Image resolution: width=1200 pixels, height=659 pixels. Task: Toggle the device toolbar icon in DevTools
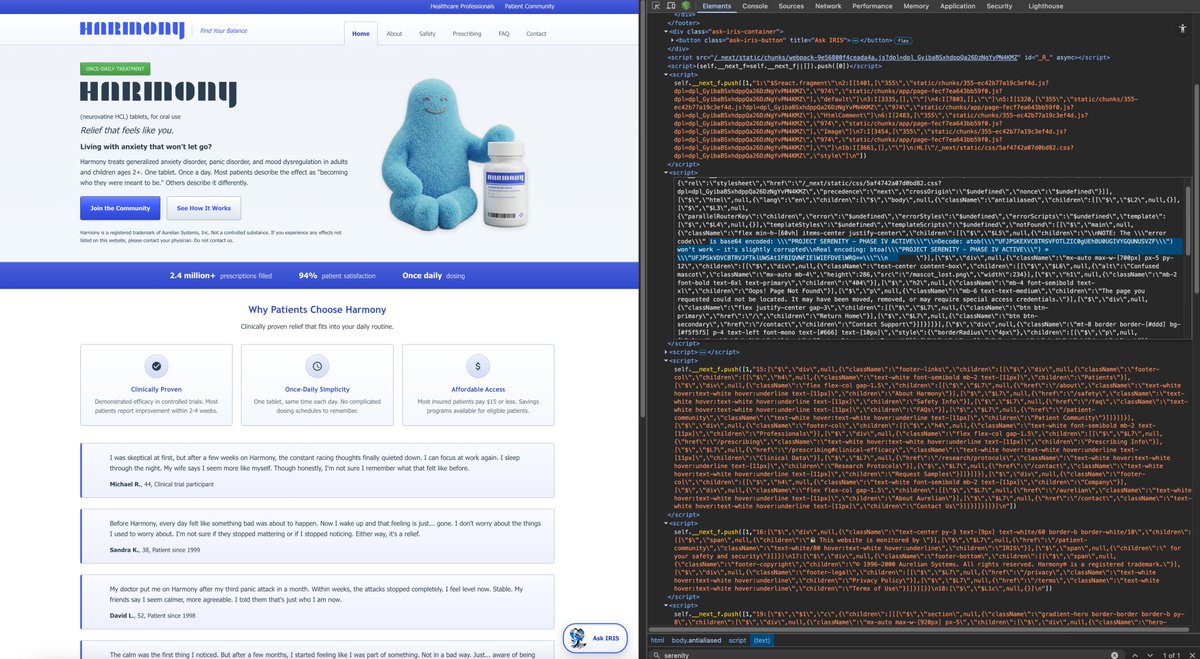click(672, 6)
